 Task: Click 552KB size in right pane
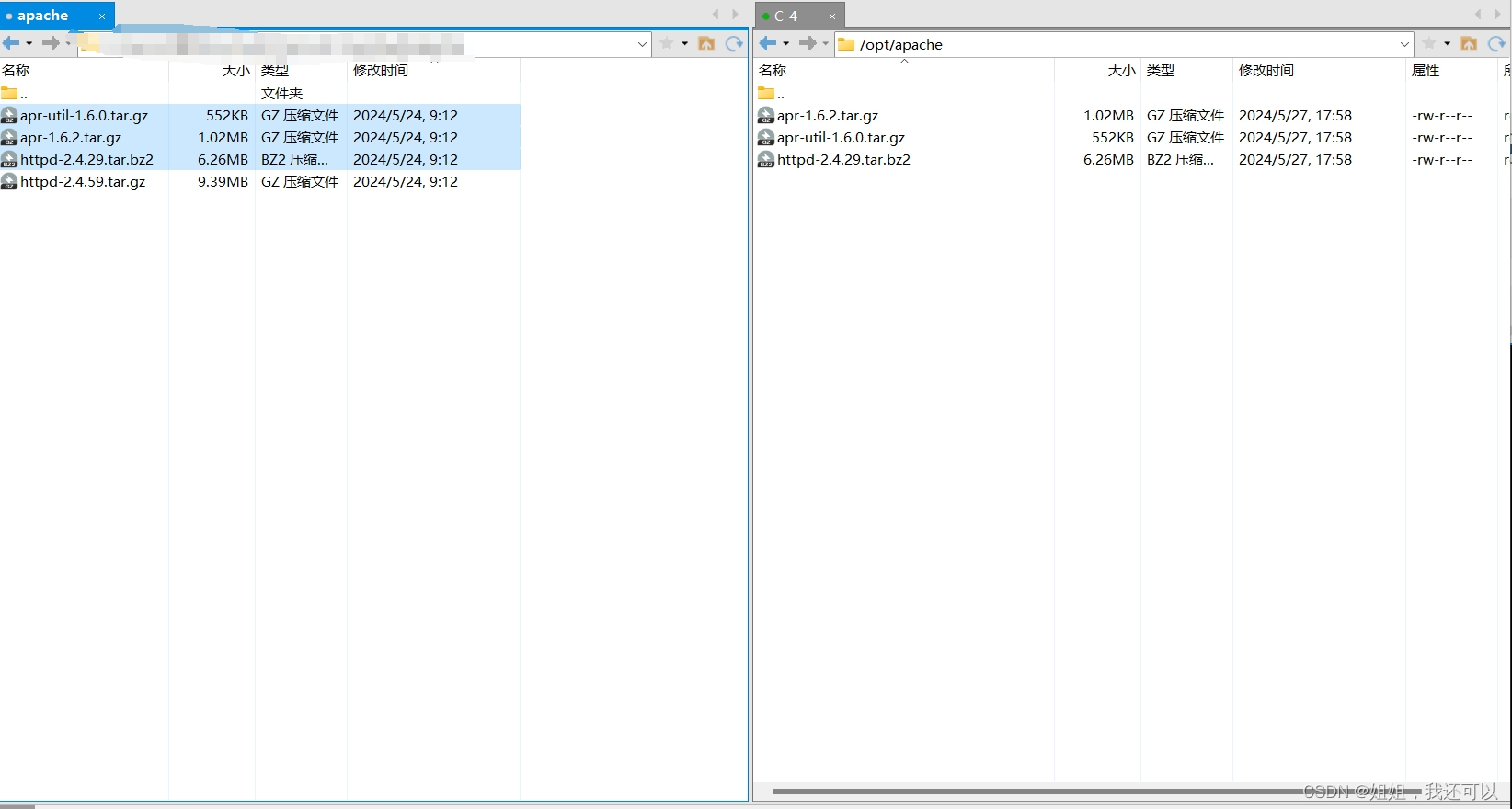[1113, 137]
